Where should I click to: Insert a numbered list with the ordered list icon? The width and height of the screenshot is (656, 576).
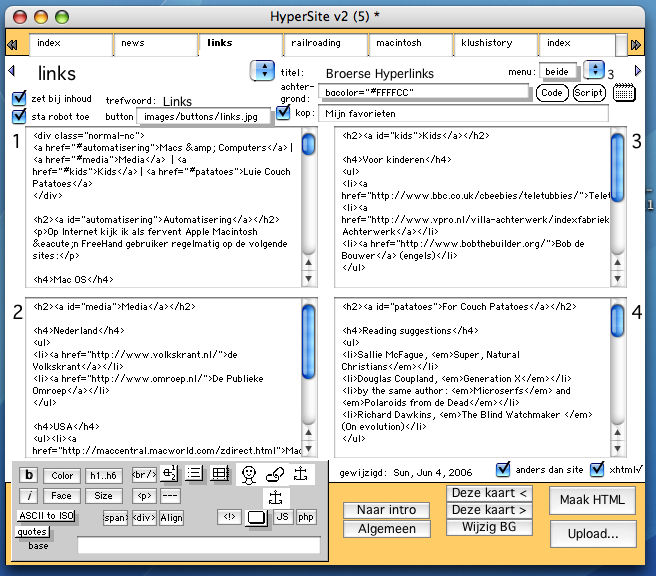169,474
